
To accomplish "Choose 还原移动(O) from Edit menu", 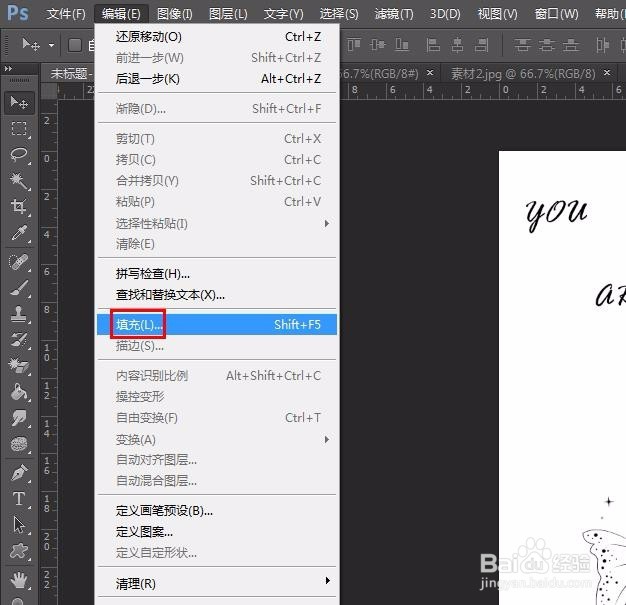I will (217, 37).
